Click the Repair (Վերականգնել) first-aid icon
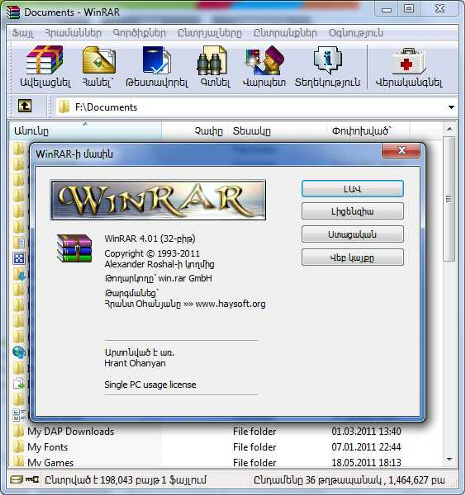 pyautogui.click(x=409, y=67)
